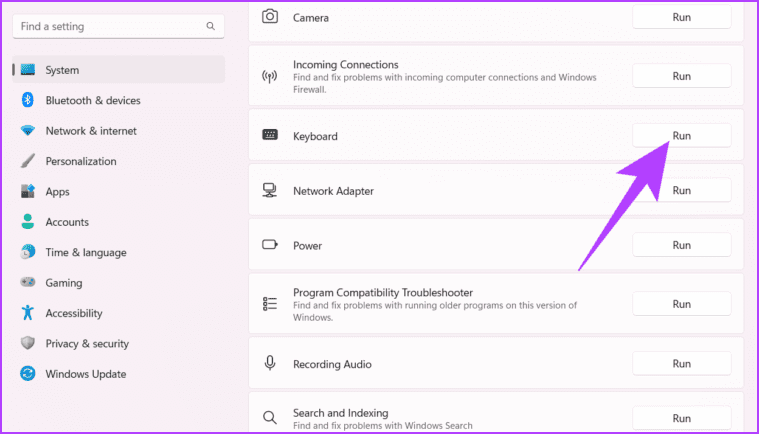Run the Network Adapter troubleshooter
Viewport: 759px width, 434px height.
tap(682, 190)
